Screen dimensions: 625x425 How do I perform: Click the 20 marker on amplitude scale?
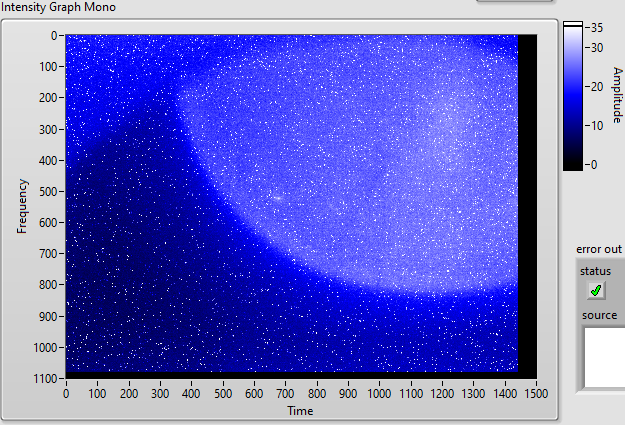pos(597,87)
